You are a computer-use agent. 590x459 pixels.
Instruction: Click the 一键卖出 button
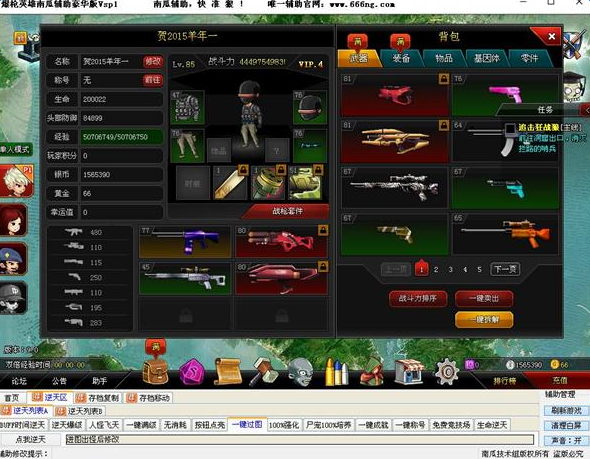[484, 298]
